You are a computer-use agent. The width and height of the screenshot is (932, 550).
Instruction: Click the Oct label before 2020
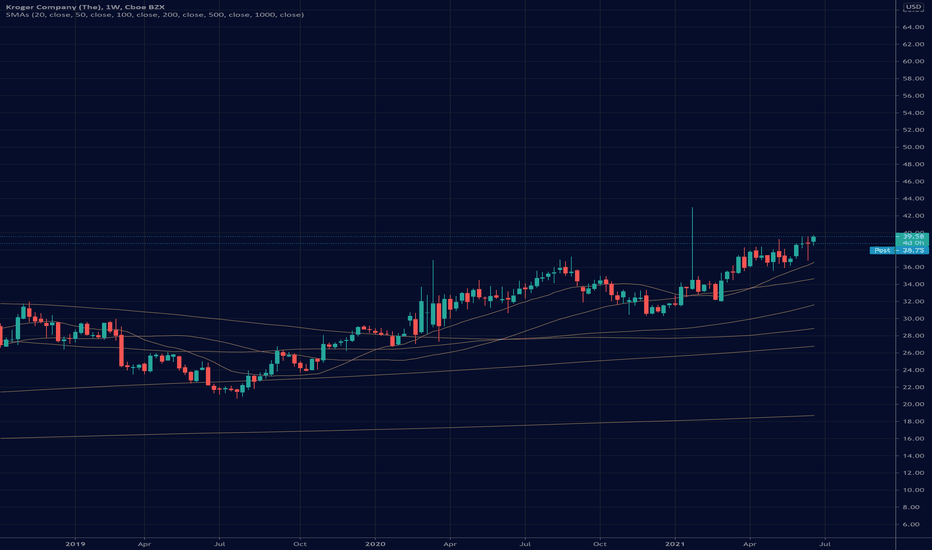click(300, 544)
